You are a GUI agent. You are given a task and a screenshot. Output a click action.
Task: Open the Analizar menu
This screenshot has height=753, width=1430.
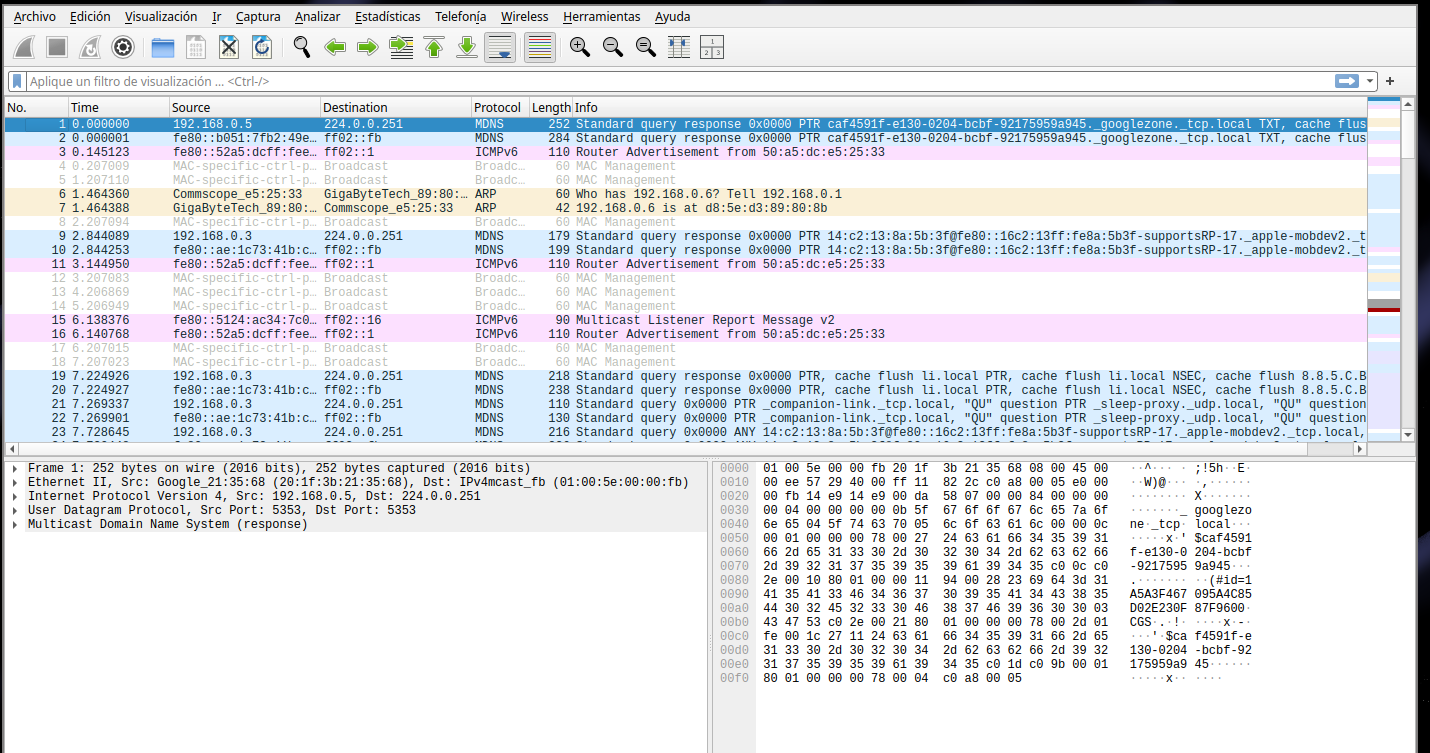coord(318,16)
